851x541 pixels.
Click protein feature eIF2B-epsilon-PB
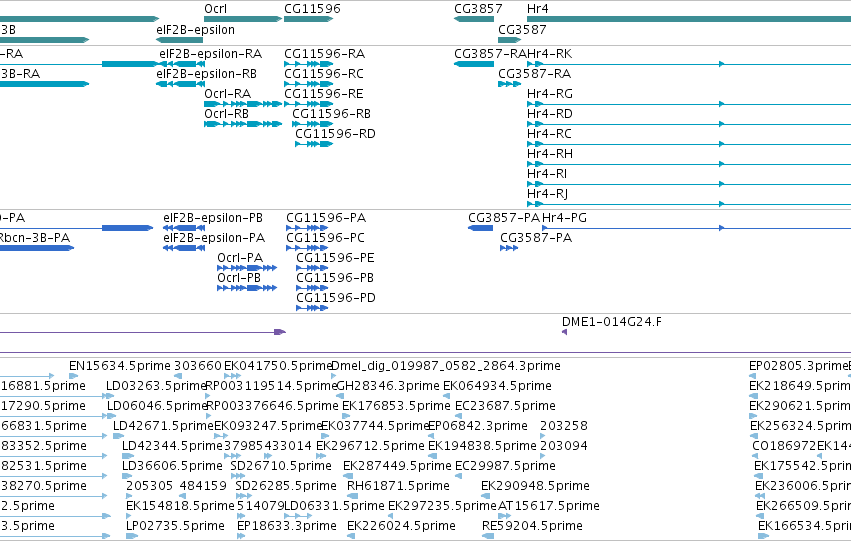point(184,228)
